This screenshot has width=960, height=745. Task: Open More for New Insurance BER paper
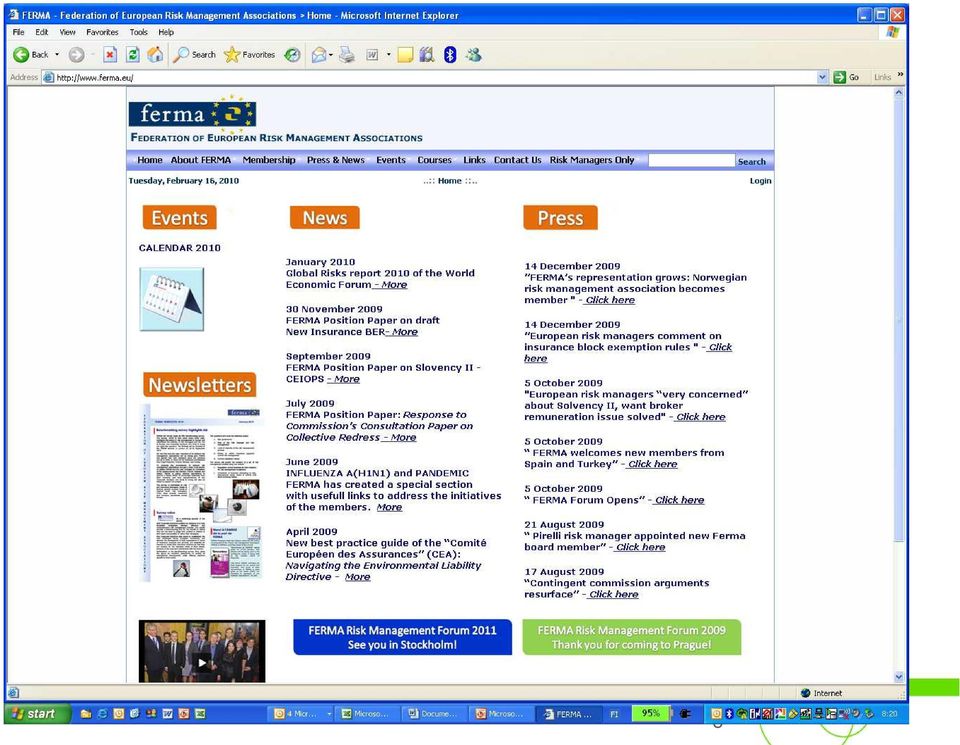click(405, 332)
